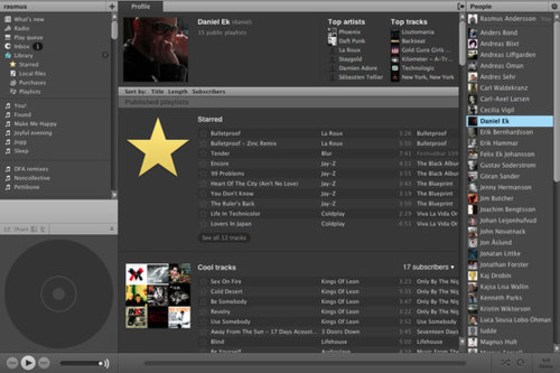This screenshot has width=560, height=373.
Task: Click the note icon beside DFA remixes
Action: (8, 169)
